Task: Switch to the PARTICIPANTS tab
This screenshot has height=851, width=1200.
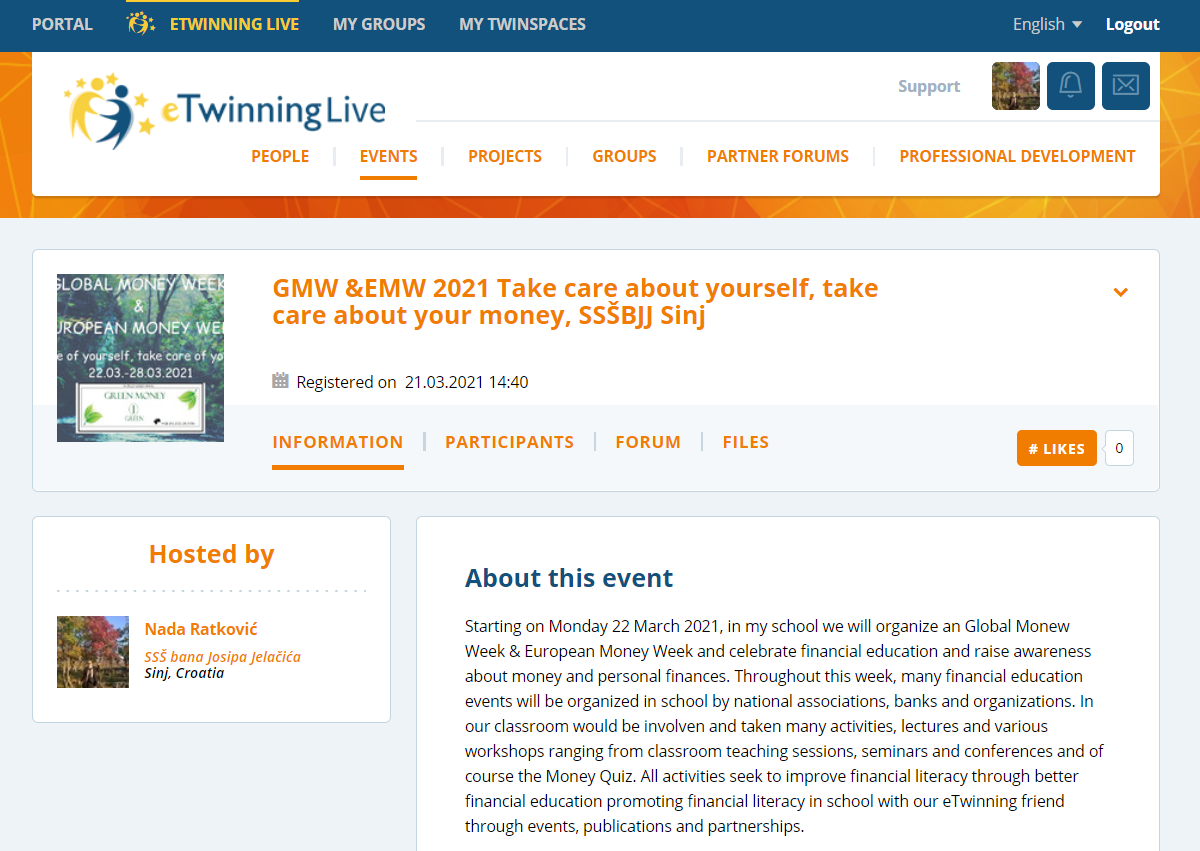Action: point(509,442)
